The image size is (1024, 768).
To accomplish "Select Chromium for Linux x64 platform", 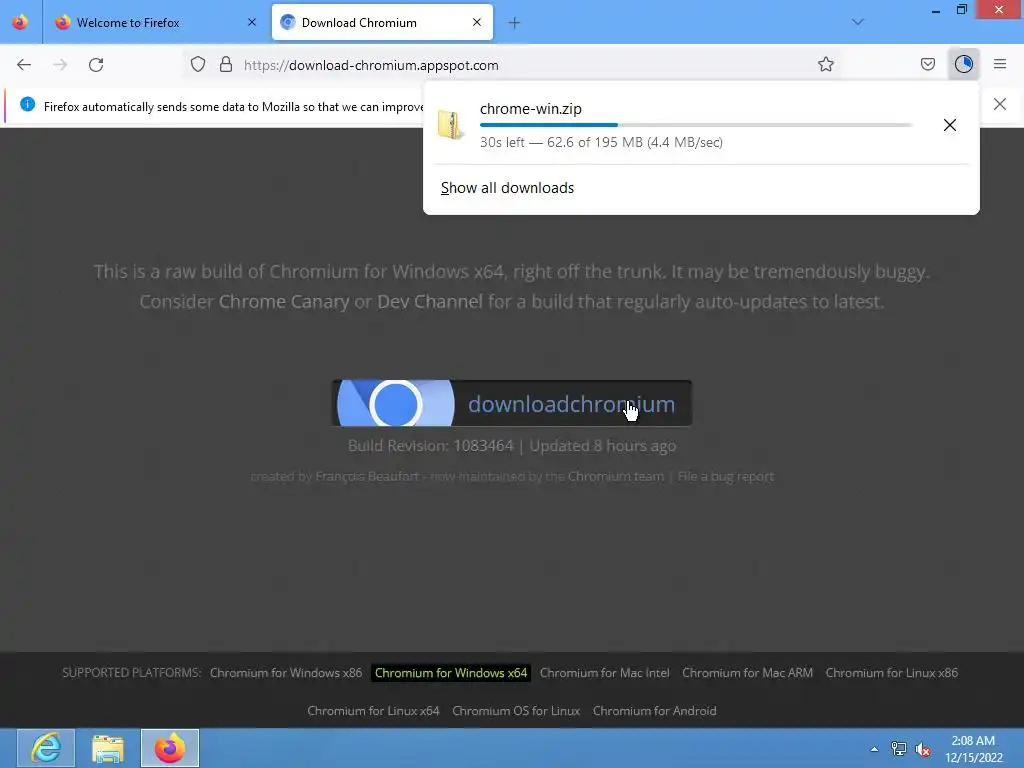I will click(x=374, y=711).
